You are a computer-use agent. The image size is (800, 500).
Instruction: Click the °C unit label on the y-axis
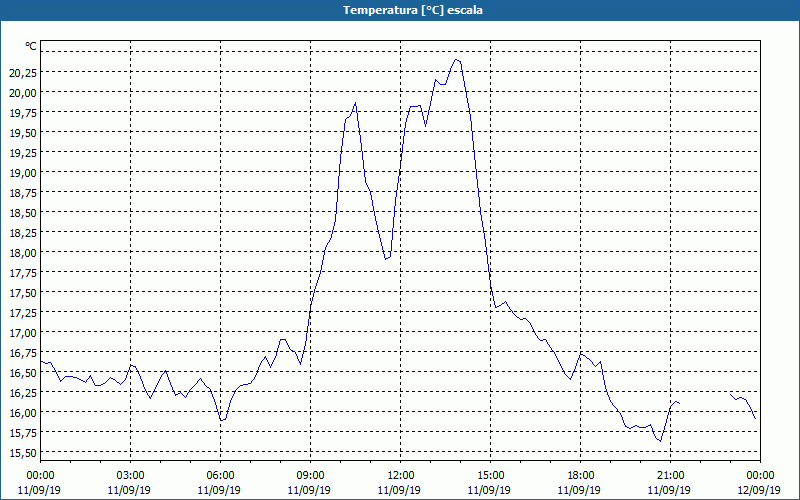pyautogui.click(x=31, y=46)
